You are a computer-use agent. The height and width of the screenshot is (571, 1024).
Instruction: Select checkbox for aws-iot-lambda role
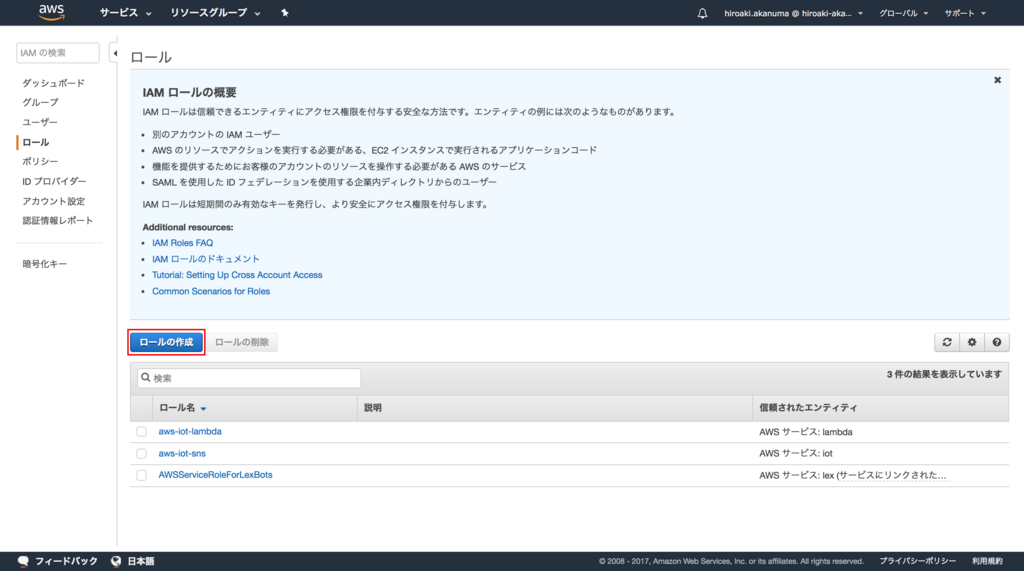click(141, 432)
